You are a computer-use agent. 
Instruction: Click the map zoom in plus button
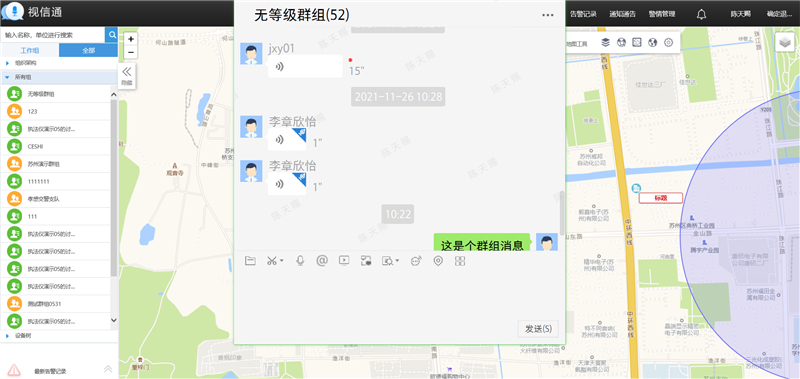tap(131, 39)
